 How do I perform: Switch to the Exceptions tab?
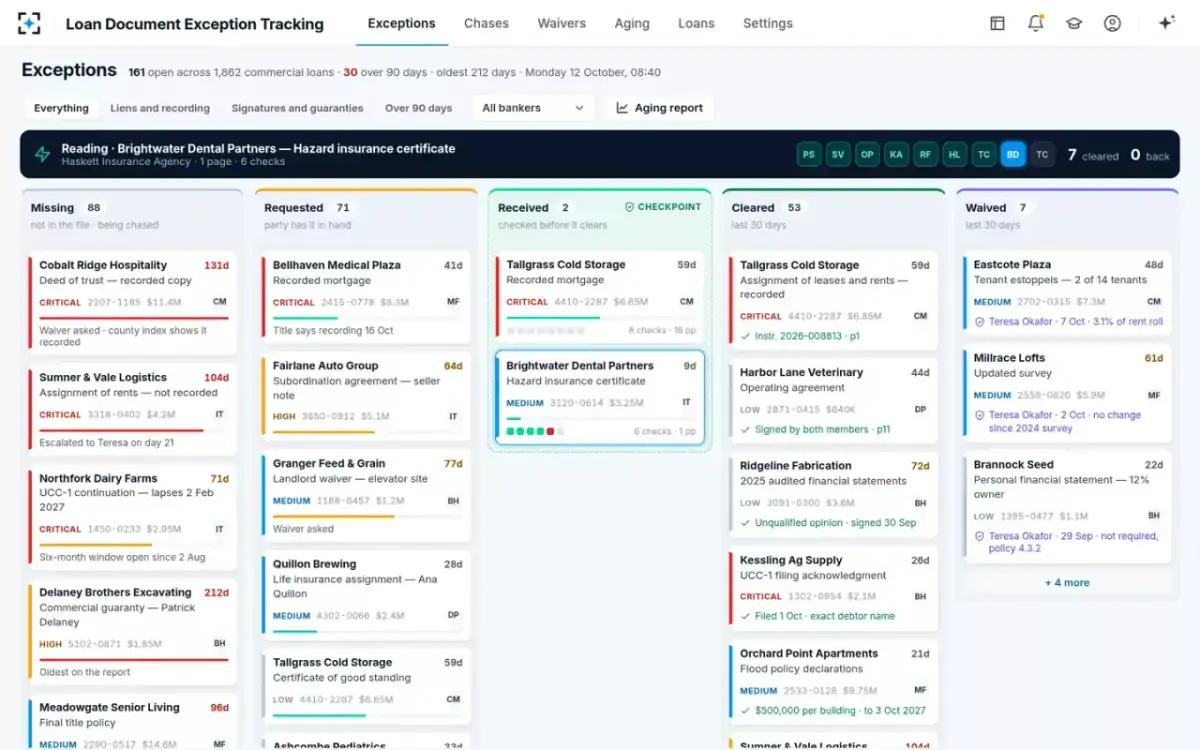[401, 23]
